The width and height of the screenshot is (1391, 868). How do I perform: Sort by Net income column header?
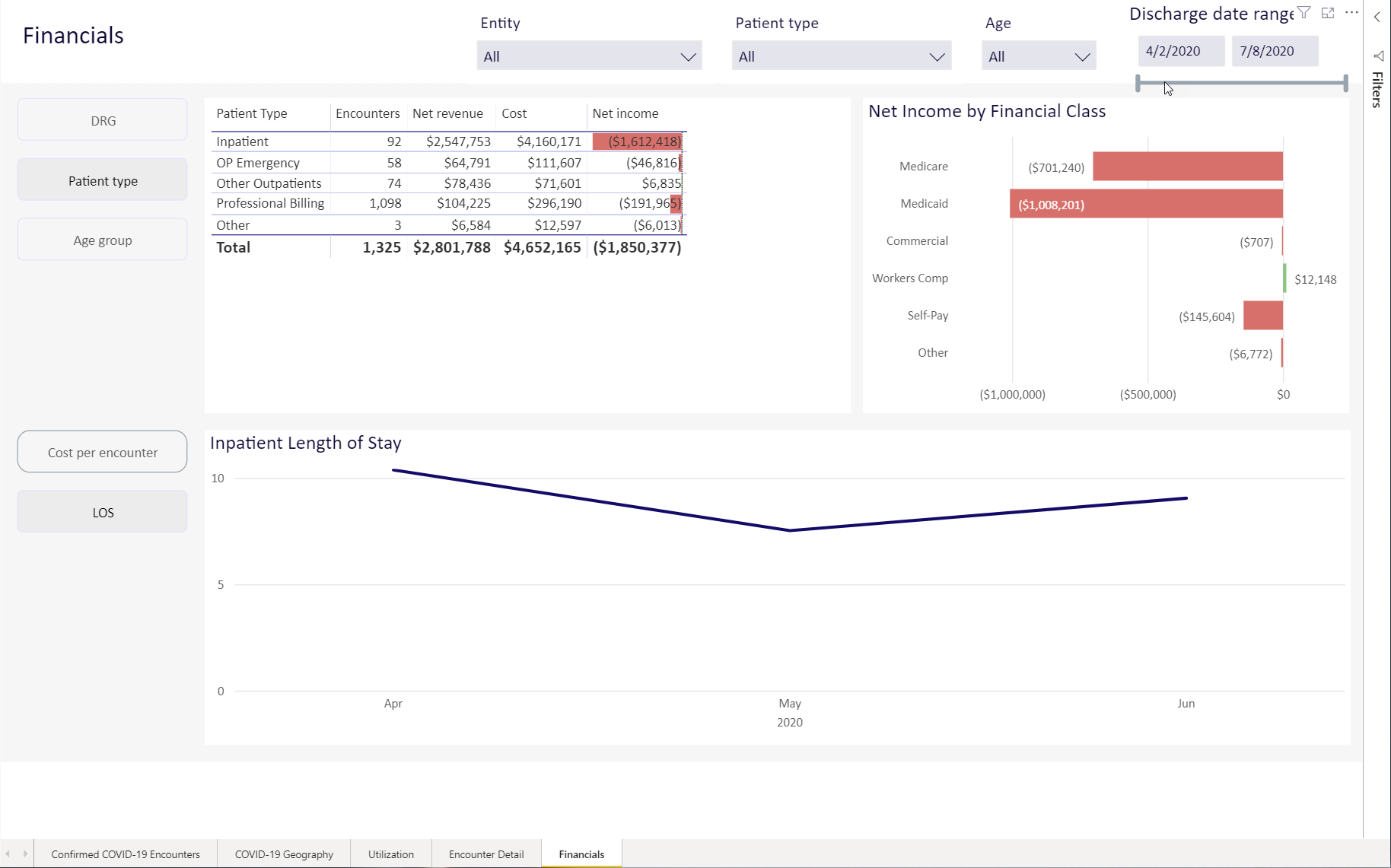pyautogui.click(x=625, y=113)
